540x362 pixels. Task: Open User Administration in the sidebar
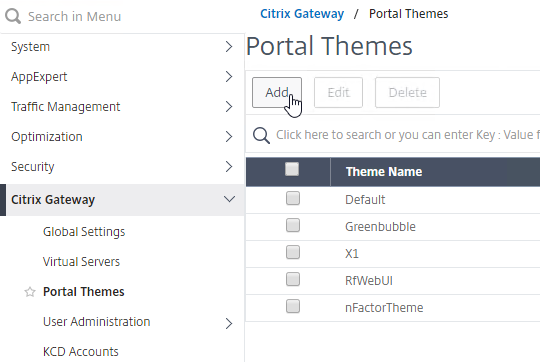(x=96, y=322)
